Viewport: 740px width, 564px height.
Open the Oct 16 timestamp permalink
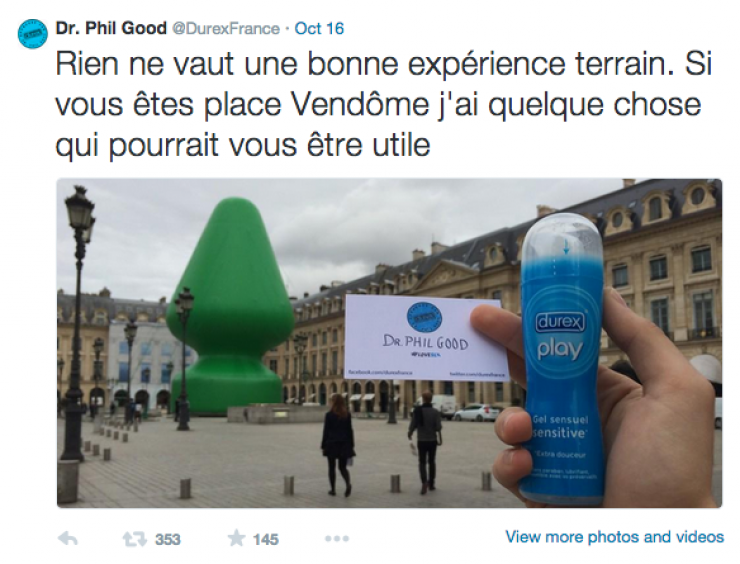click(320, 28)
